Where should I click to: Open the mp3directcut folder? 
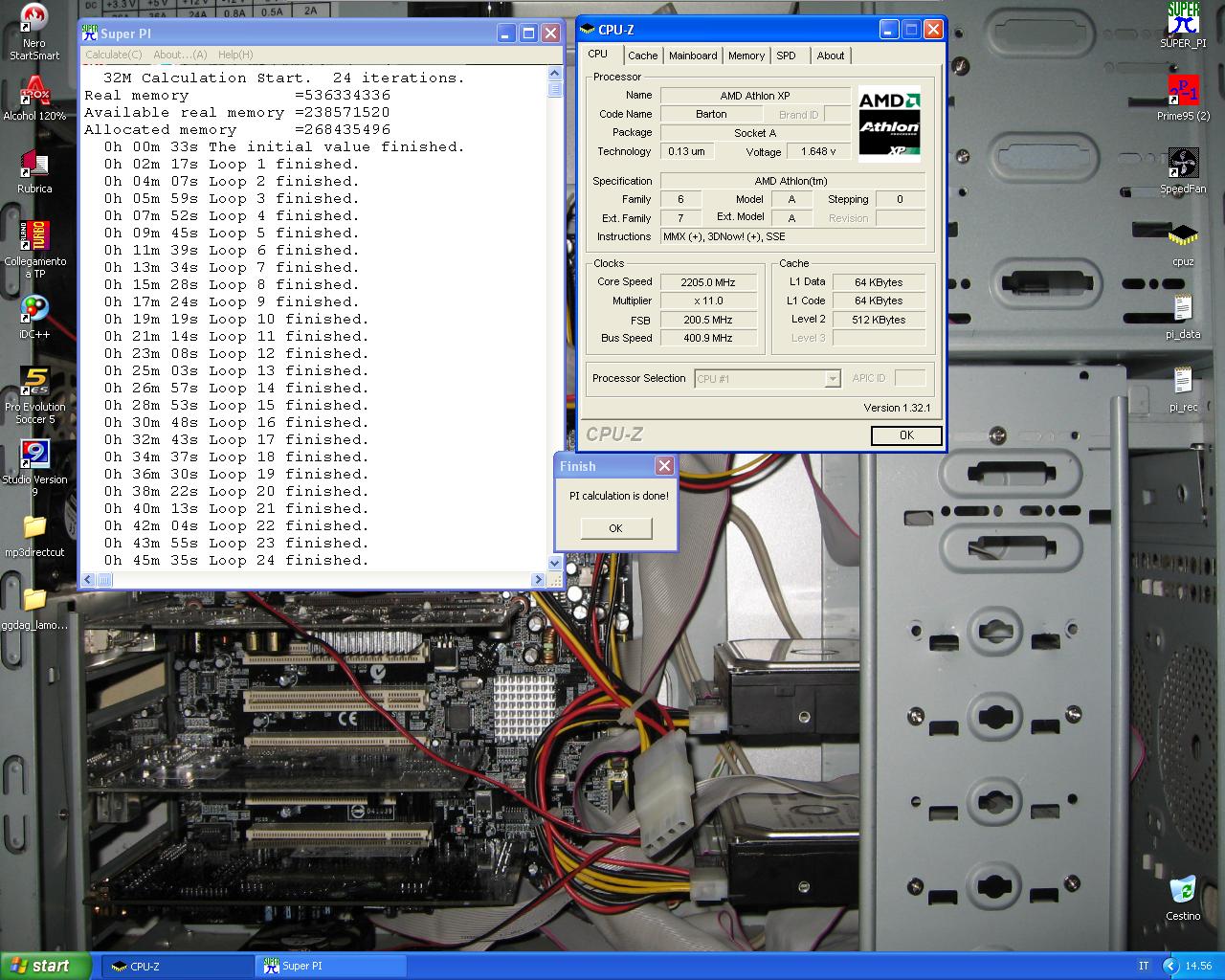click(34, 536)
